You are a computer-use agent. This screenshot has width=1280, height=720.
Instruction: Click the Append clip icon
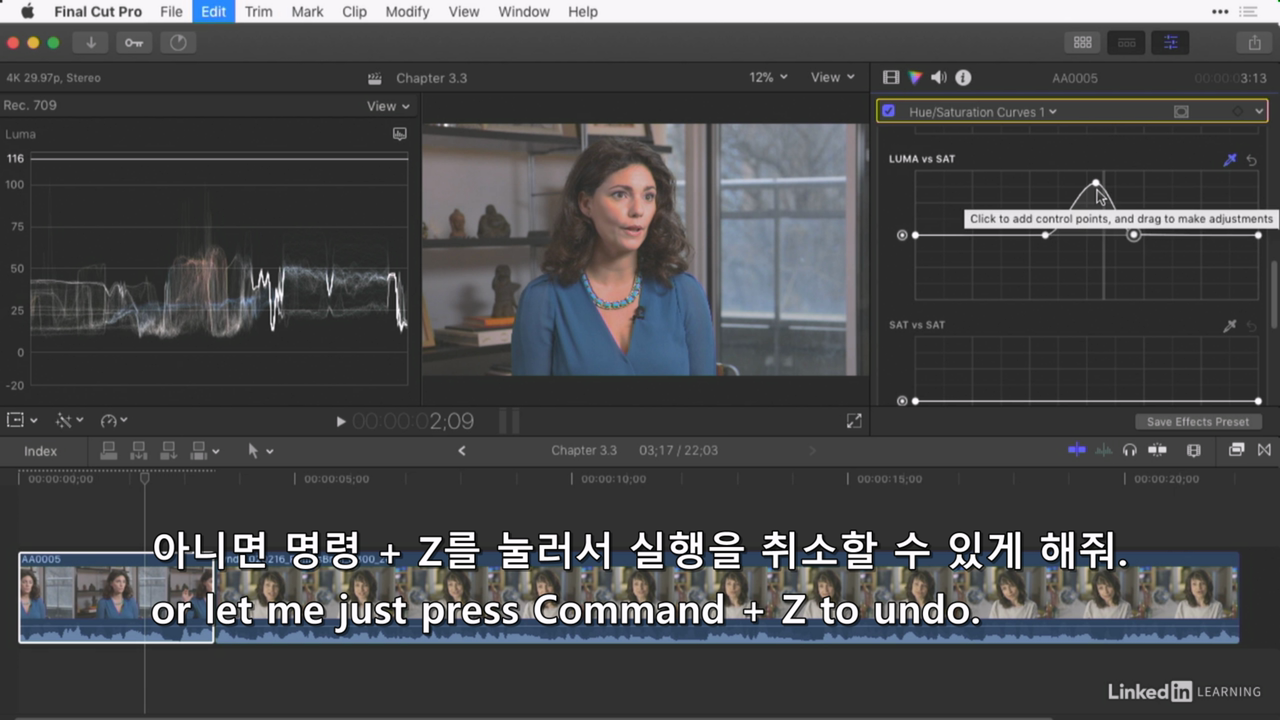pos(169,451)
